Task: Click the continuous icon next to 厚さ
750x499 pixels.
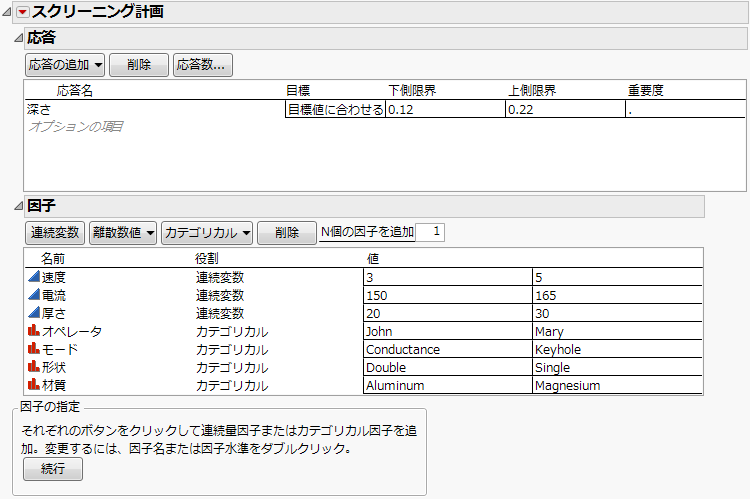Action: point(33,313)
